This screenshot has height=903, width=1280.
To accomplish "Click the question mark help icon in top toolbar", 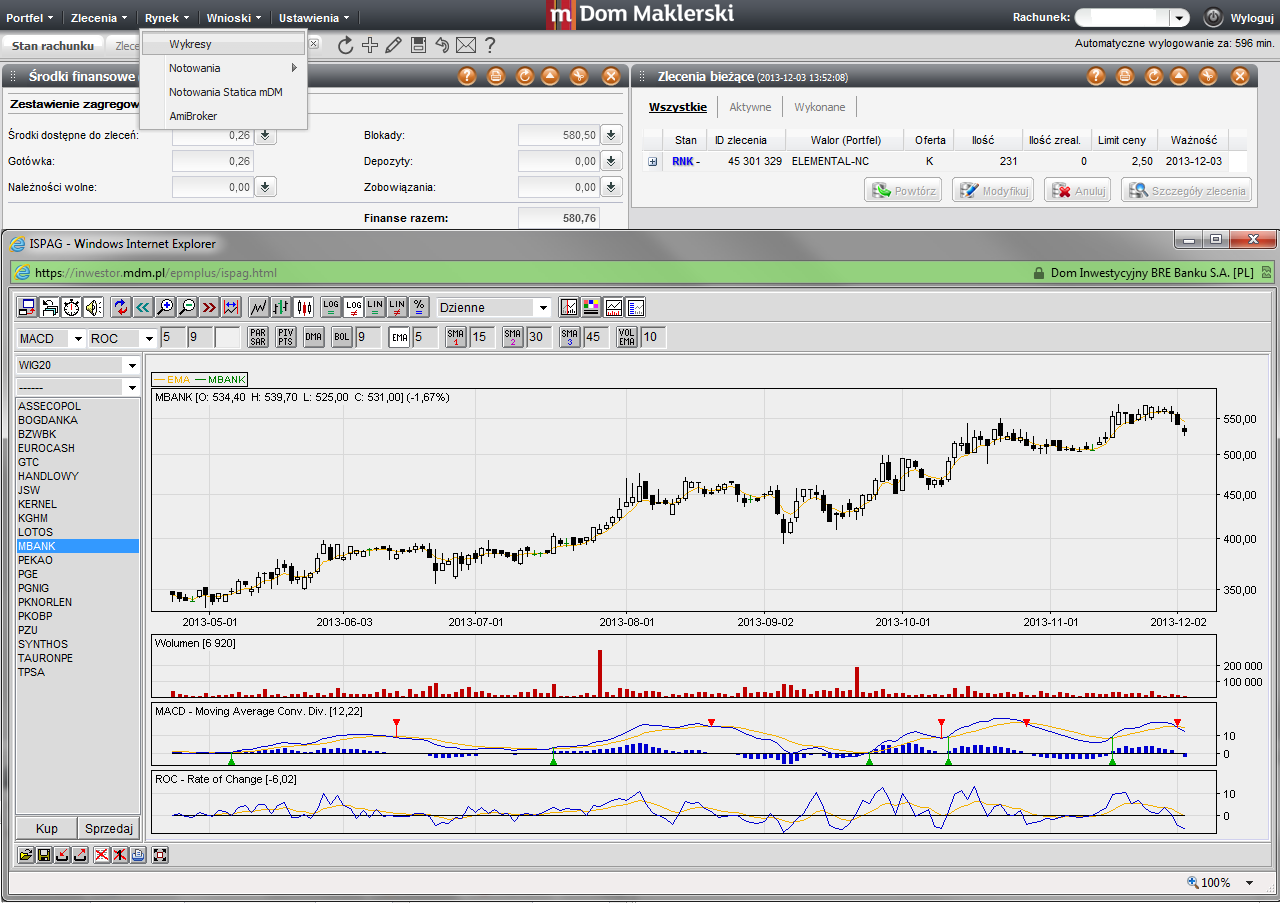I will coord(490,44).
